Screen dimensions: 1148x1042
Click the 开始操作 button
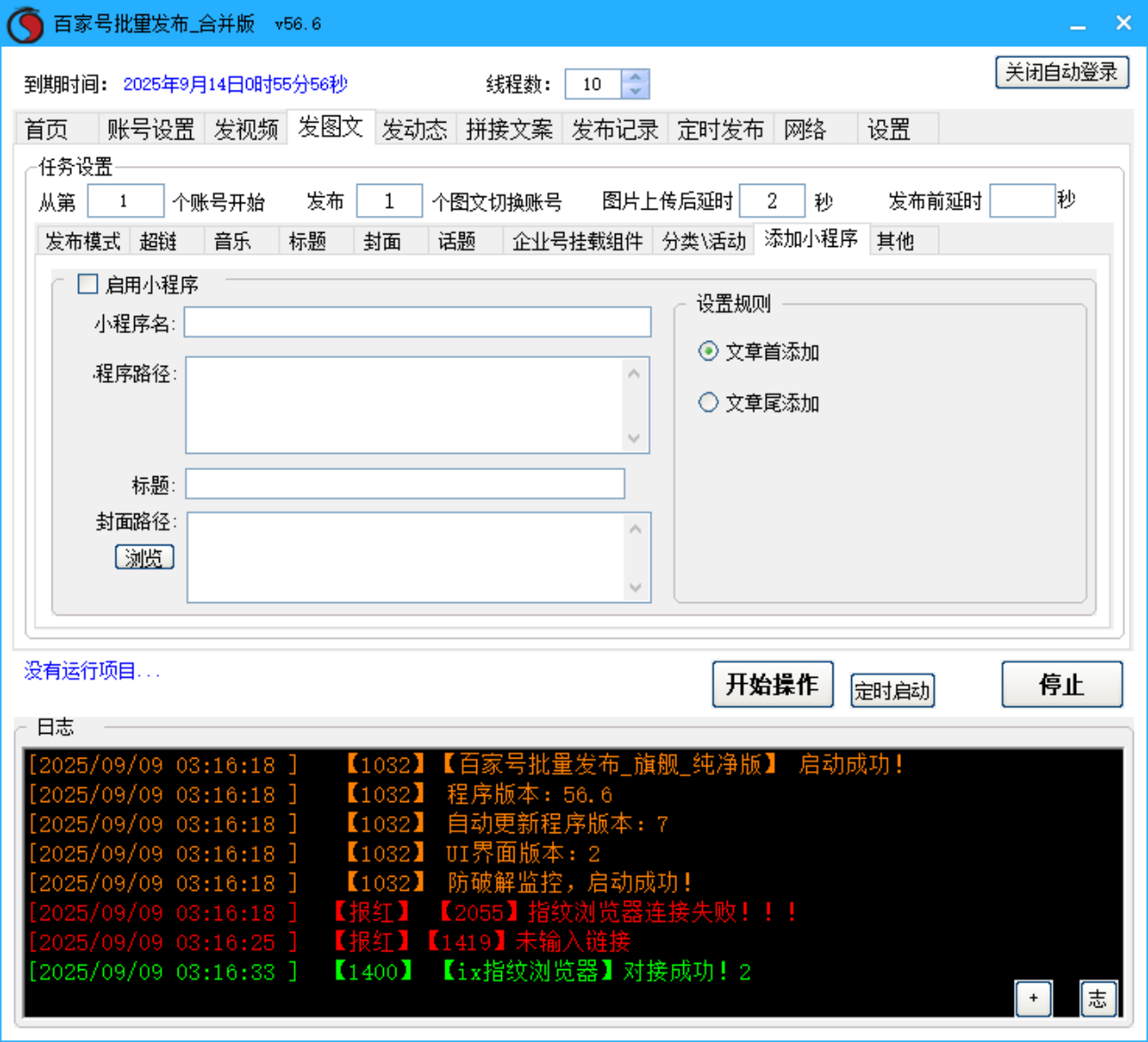772,683
